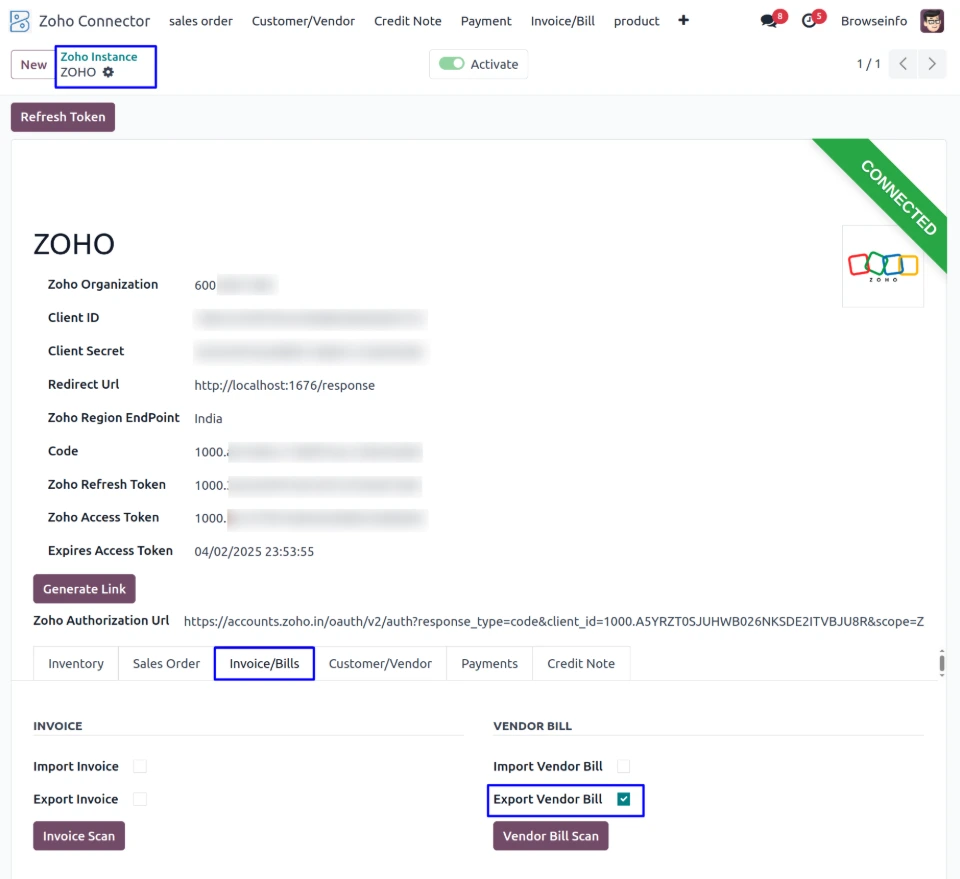Select the Invoice/Bills tab
Viewport: 960px width, 879px height.
tap(264, 664)
